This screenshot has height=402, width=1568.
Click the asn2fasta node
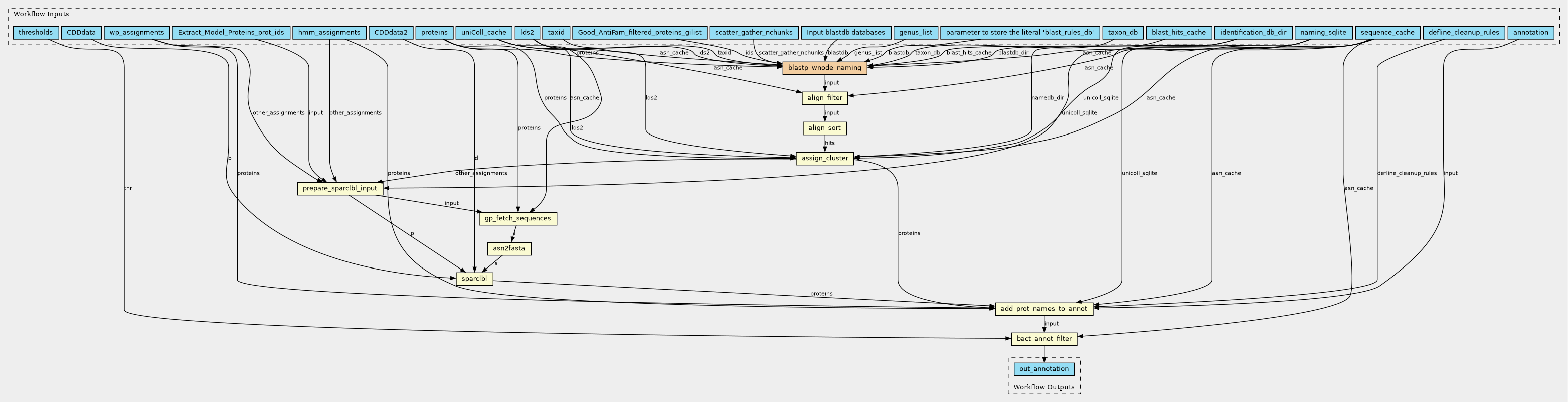tap(509, 249)
